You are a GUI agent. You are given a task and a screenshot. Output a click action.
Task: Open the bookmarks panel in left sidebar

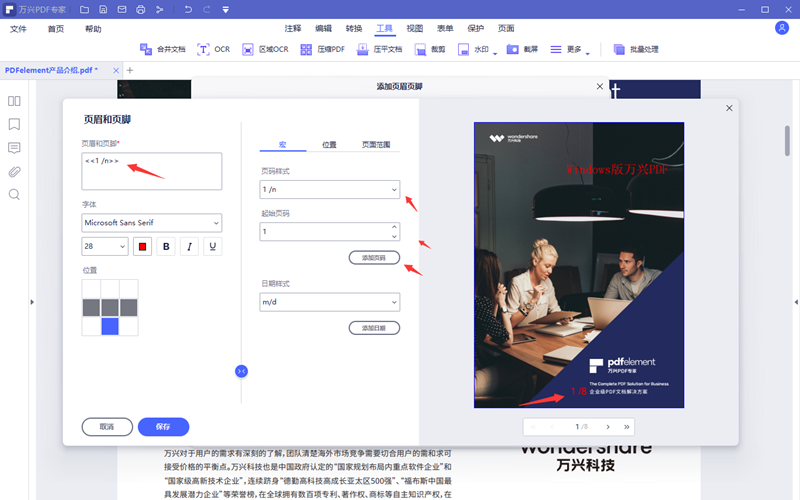pos(14,124)
